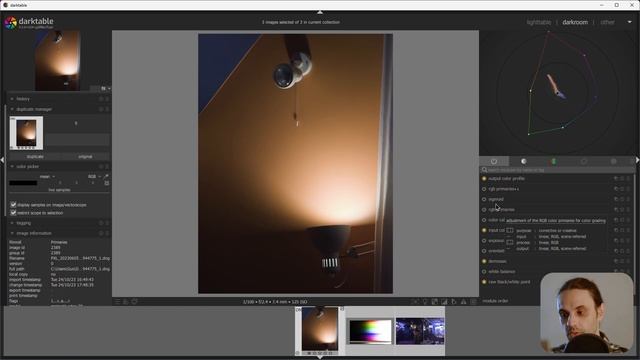Open instance menu of input color profile module

pos(616,230)
